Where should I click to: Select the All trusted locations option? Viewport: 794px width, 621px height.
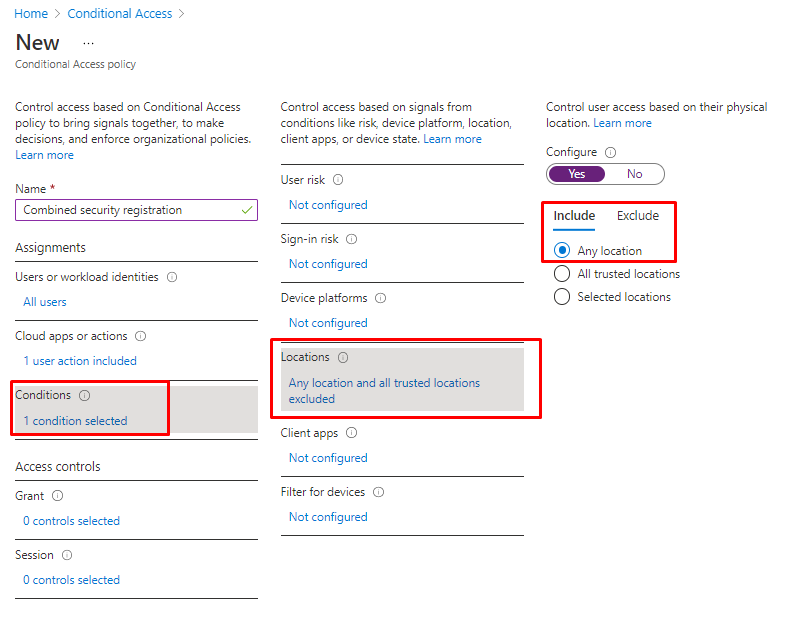tap(562, 274)
